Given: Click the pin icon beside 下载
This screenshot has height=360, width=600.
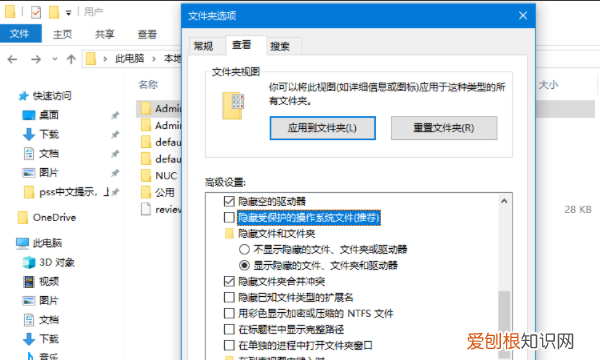Looking at the screenshot, I should [115, 134].
